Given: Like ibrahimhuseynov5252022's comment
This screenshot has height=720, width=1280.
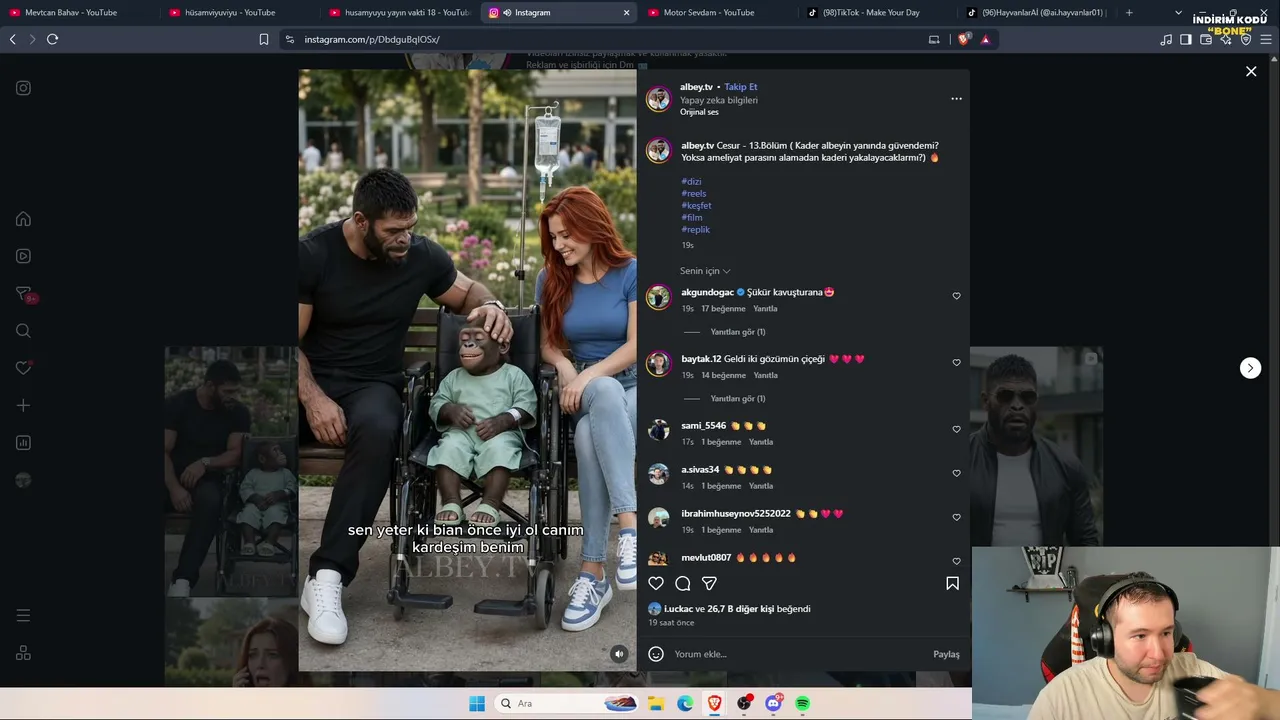Looking at the screenshot, I should pyautogui.click(x=956, y=517).
